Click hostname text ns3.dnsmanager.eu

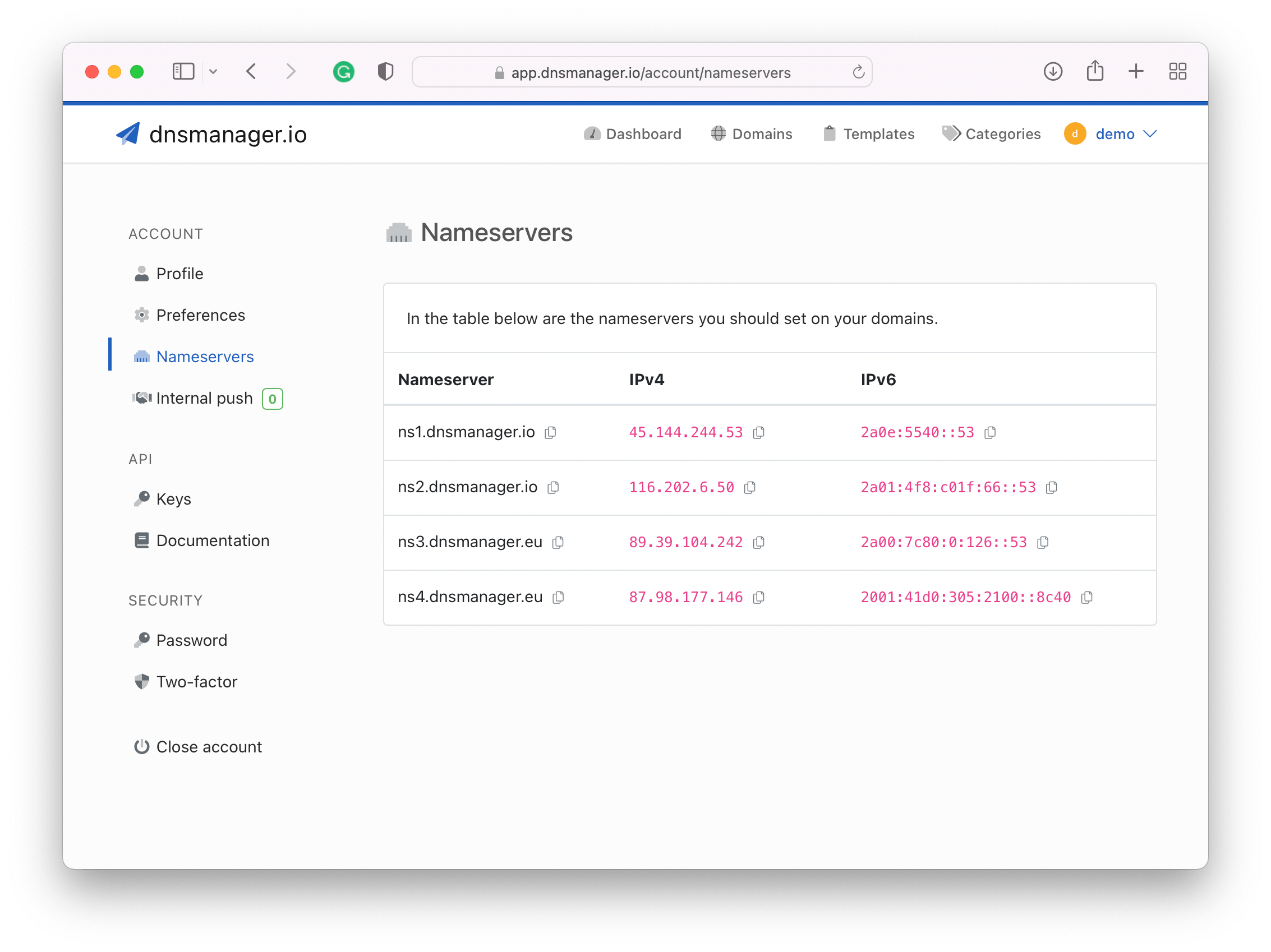(470, 542)
